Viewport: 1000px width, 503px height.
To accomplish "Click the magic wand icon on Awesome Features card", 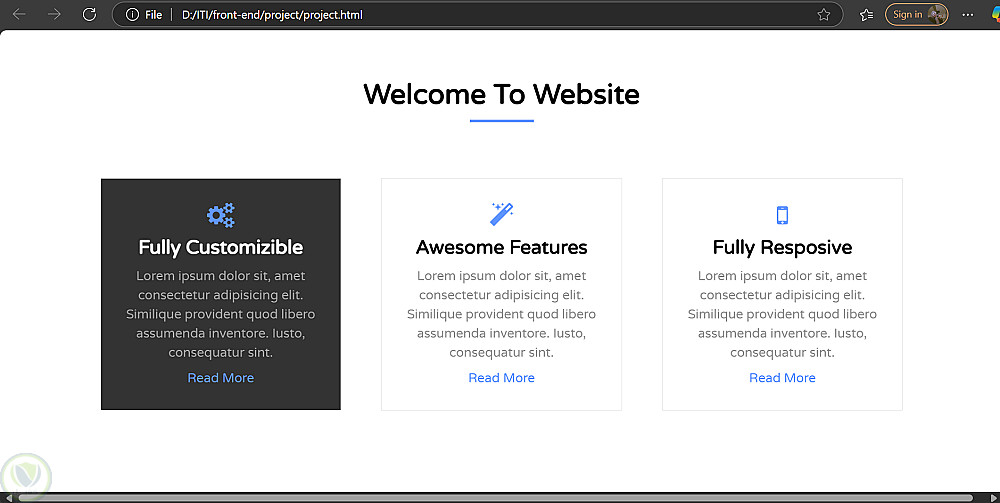I will pyautogui.click(x=501, y=214).
